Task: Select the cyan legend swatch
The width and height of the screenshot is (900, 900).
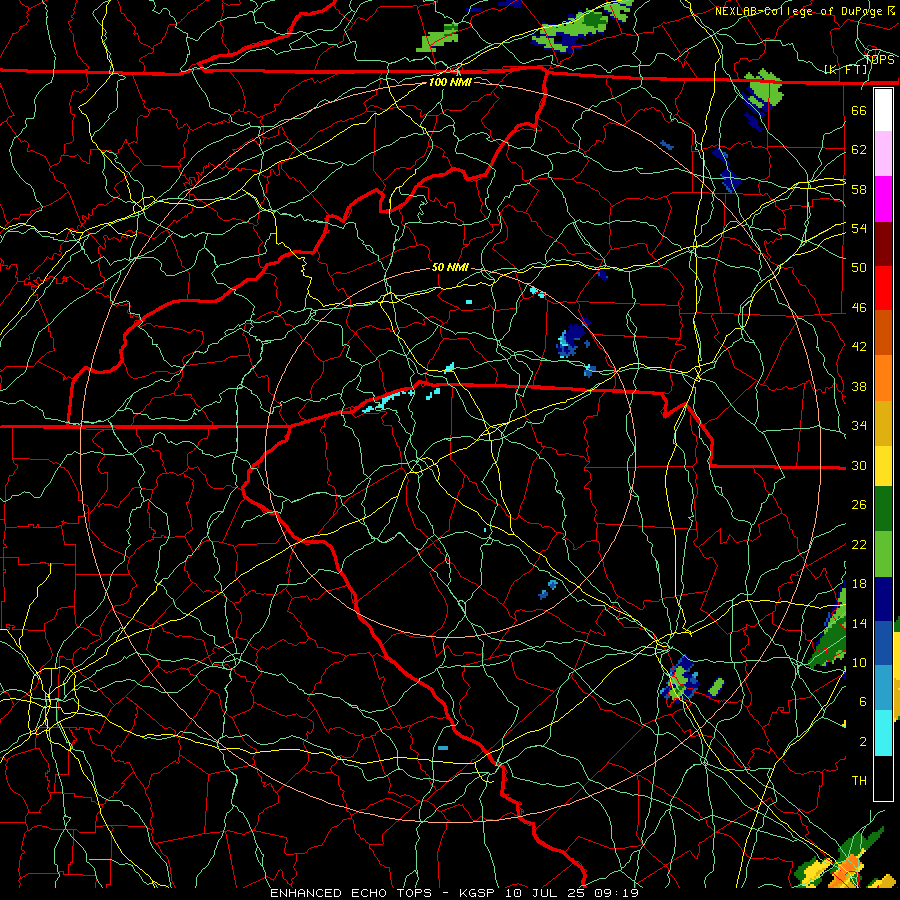Action: coord(883,733)
